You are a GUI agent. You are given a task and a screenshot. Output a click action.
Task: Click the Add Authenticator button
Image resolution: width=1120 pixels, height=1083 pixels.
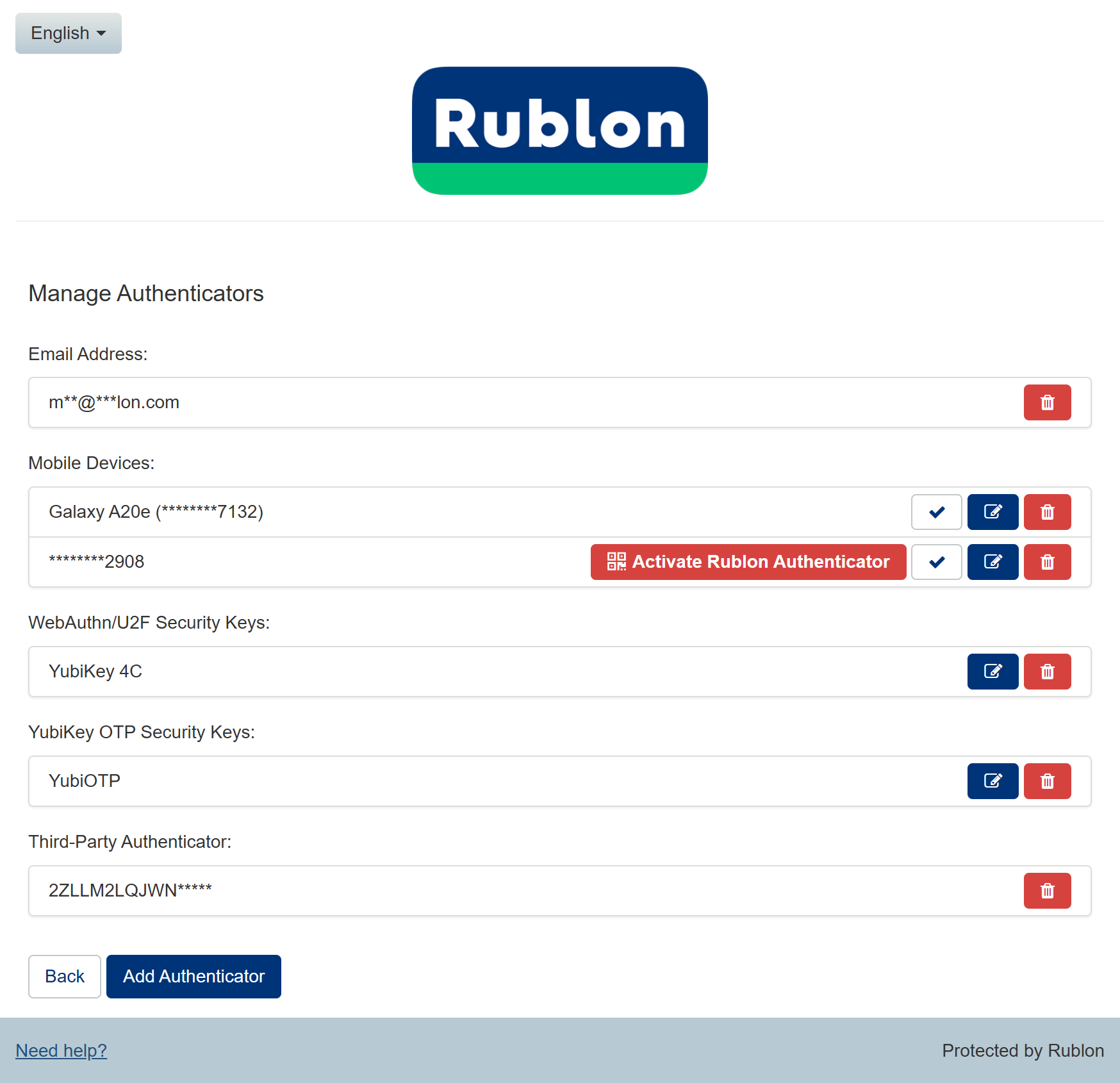(194, 976)
